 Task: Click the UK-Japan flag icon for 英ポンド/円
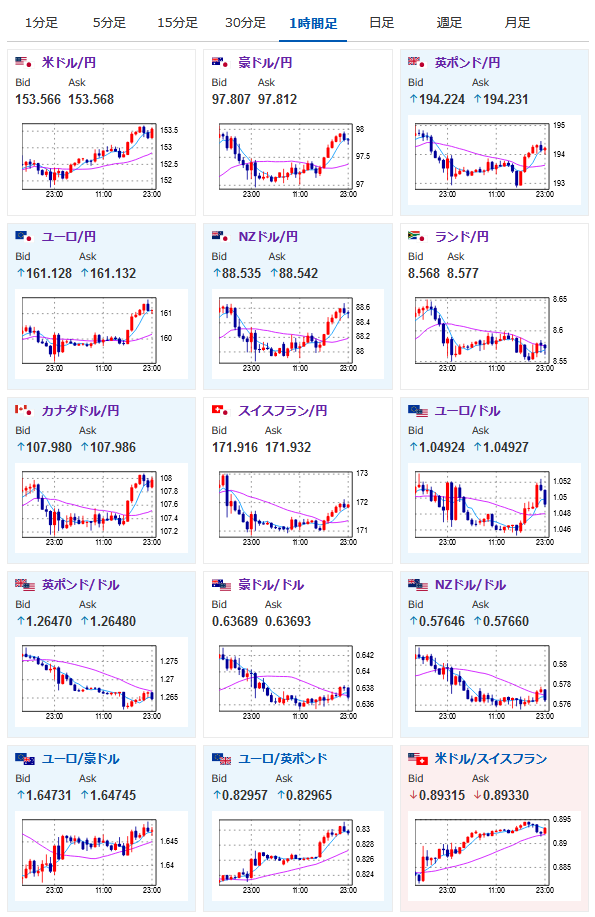417,62
